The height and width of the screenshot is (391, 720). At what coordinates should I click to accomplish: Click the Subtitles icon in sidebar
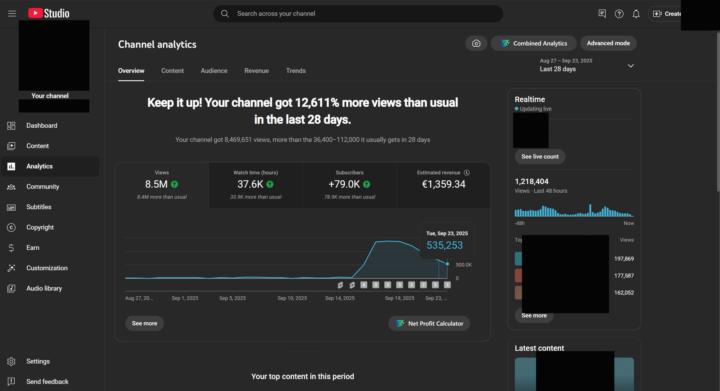coord(11,207)
